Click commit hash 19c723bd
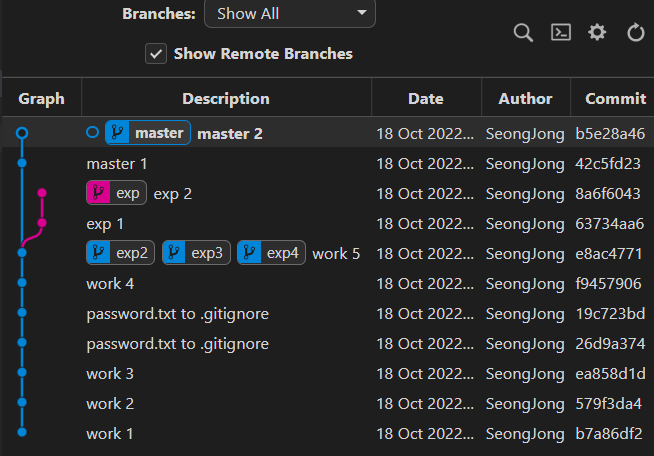Screen dimensions: 654x456 point(610,314)
